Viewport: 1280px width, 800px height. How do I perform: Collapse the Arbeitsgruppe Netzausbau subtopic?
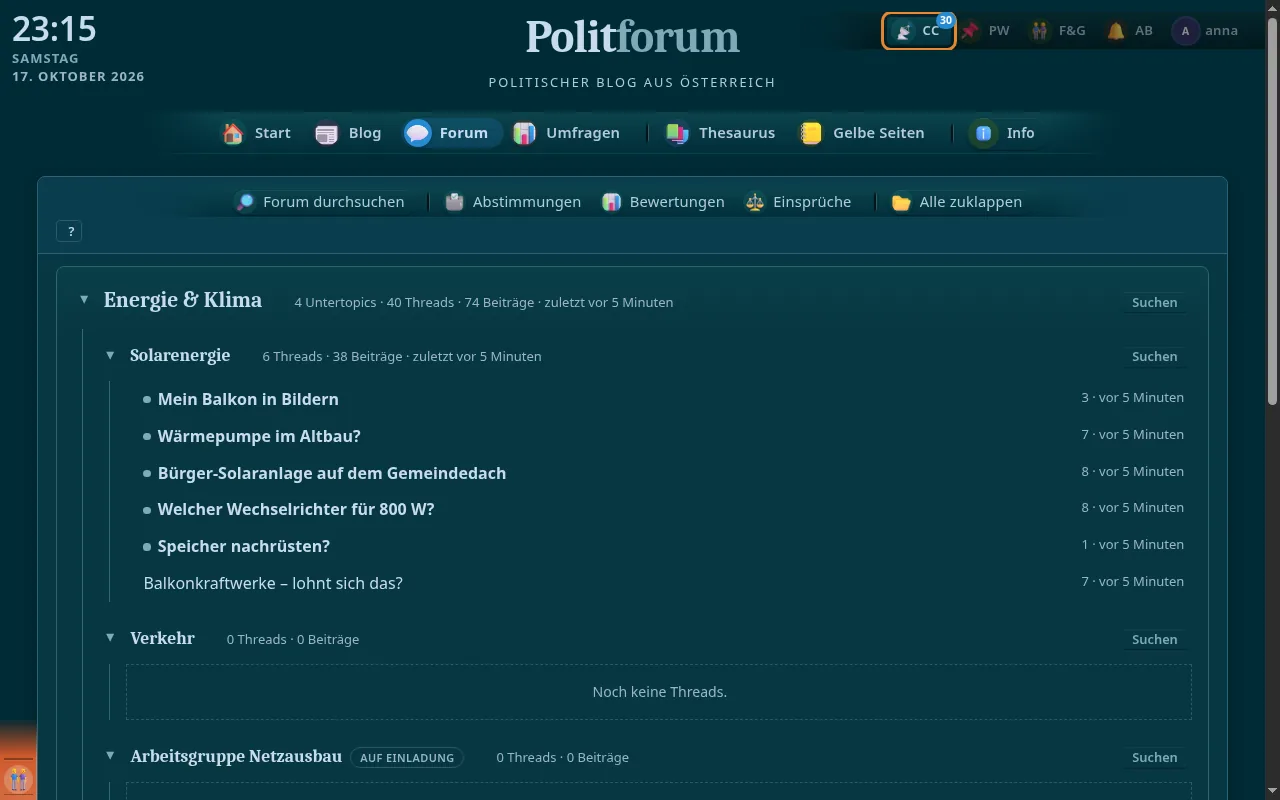click(x=110, y=756)
